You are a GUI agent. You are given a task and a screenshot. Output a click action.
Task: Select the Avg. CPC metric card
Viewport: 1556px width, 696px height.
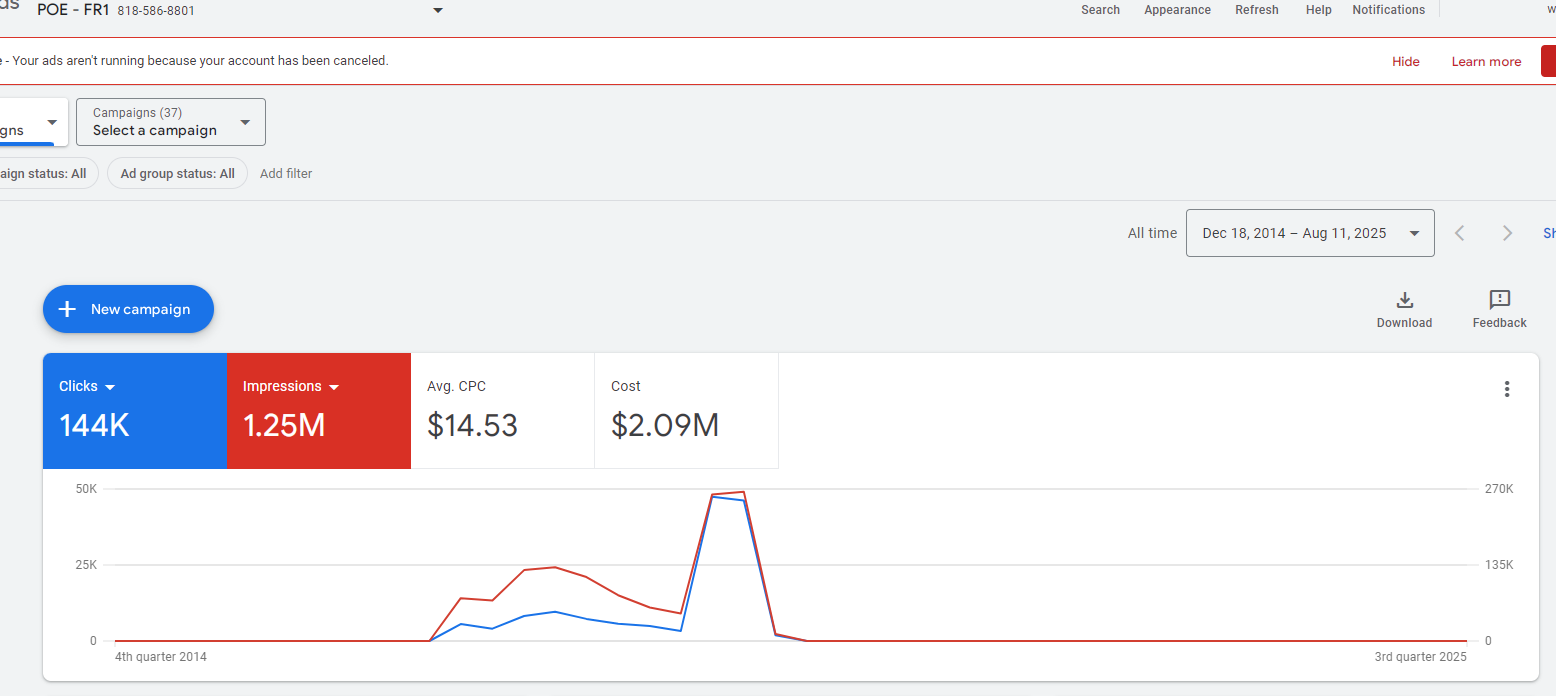point(503,411)
